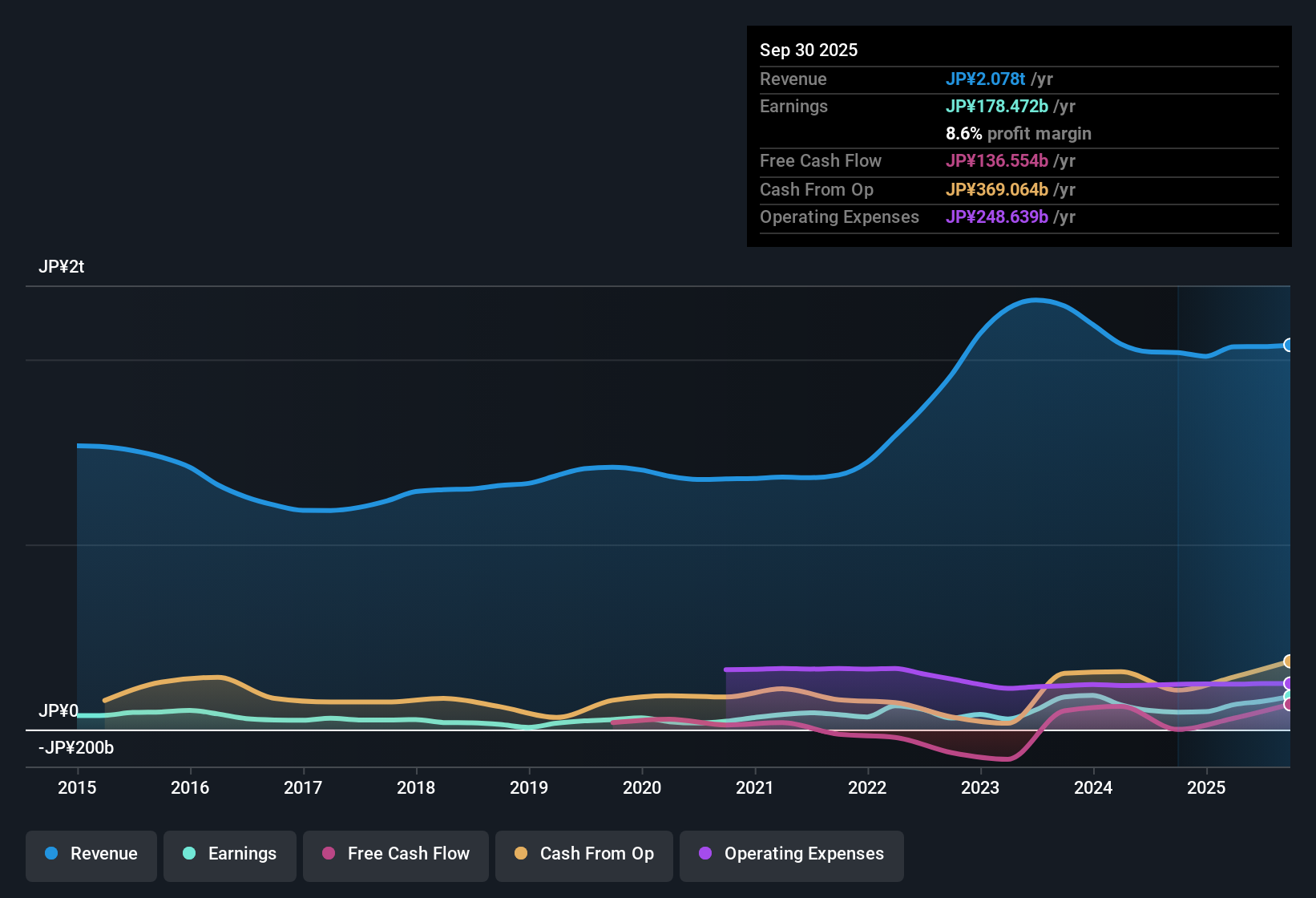Click the JP¥178.472b earnings value

coord(996,106)
